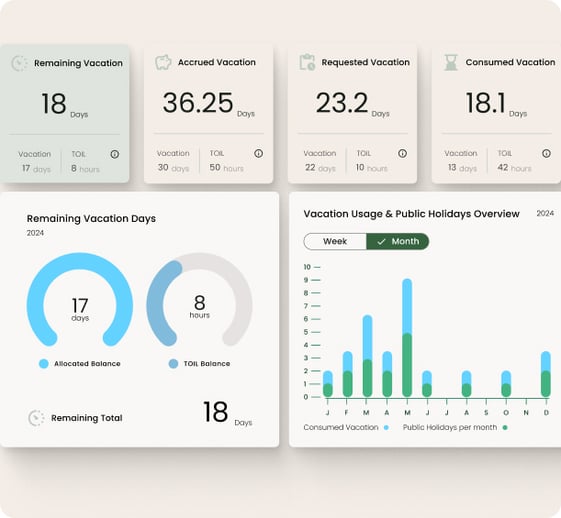Viewport: 561px width, 518px height.
Task: Click the Remaining Total clock icon
Action: pos(36,418)
